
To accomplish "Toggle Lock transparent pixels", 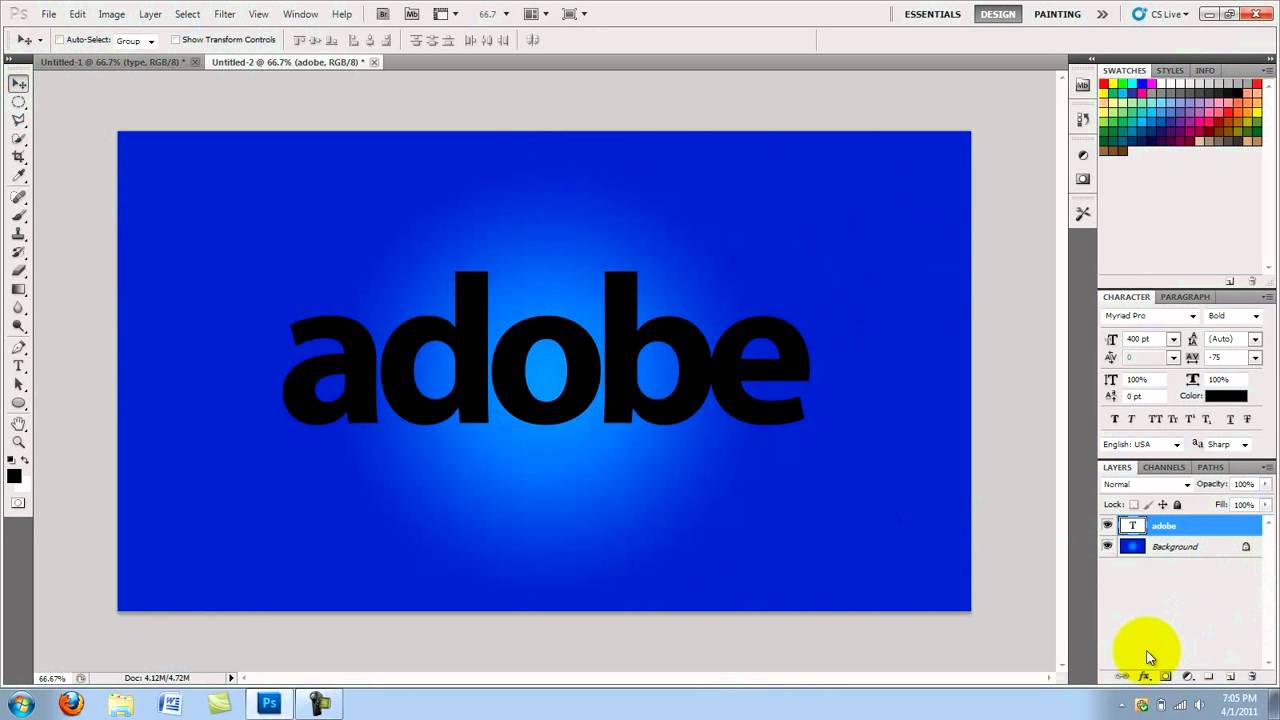I will (1134, 505).
